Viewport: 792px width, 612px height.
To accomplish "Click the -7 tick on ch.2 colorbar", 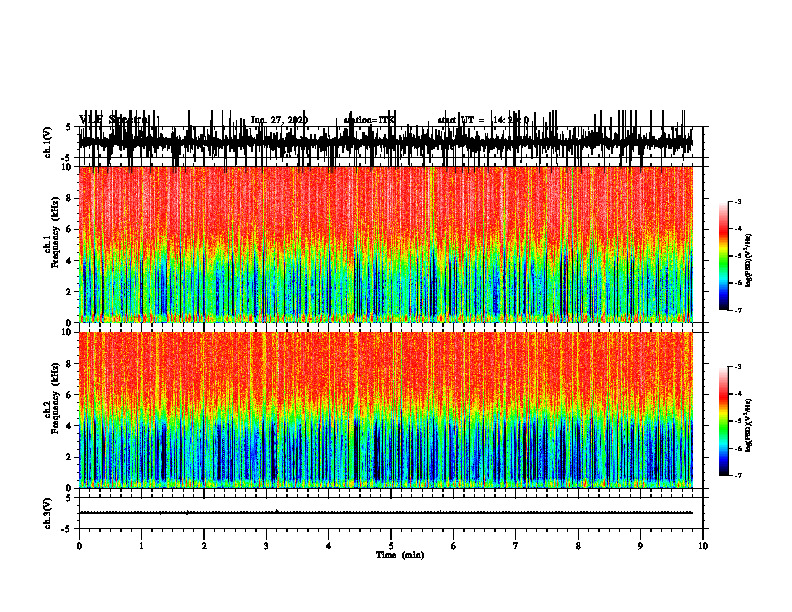I will click(738, 475).
